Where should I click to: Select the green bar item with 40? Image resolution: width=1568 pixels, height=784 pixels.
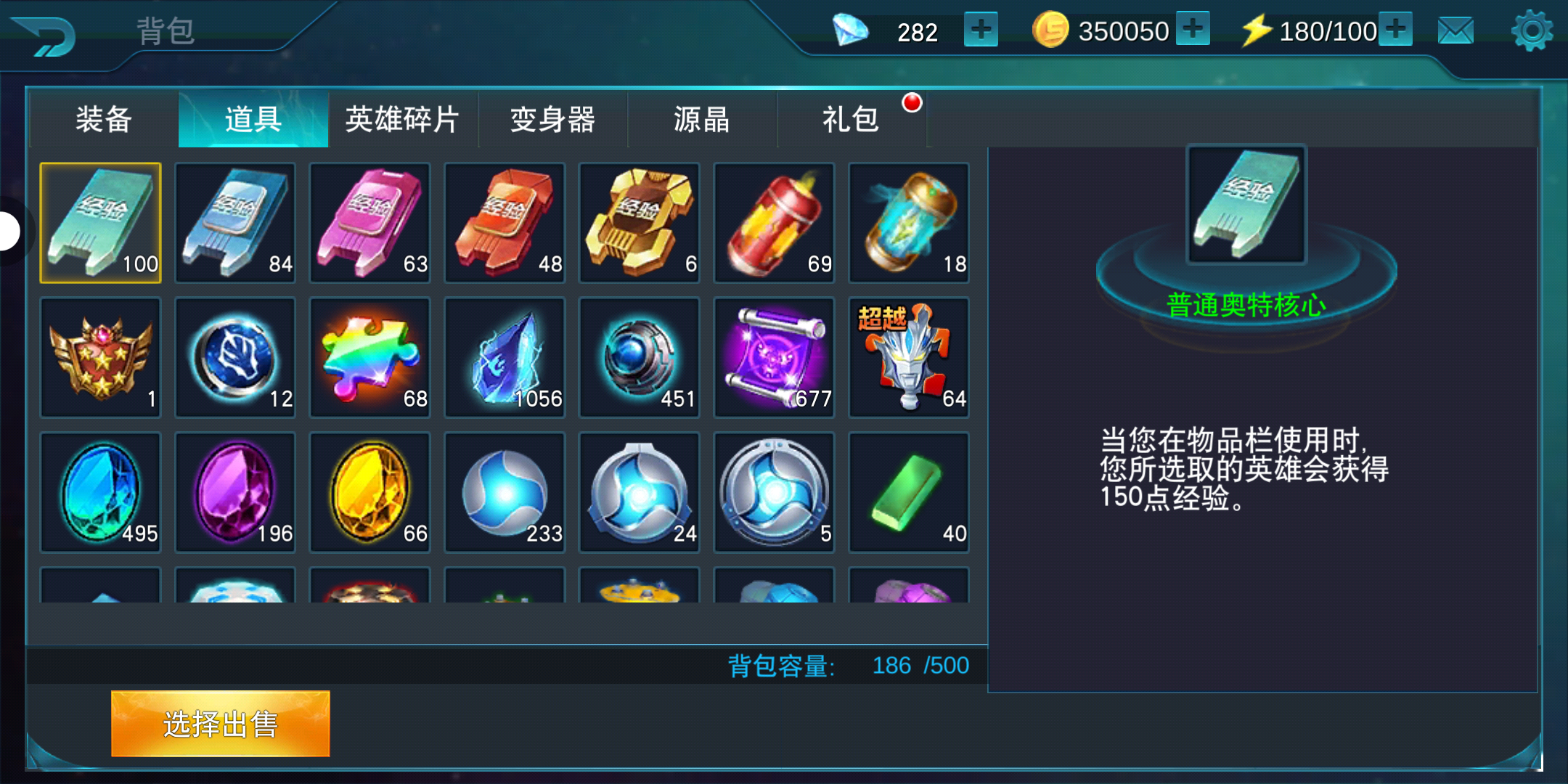point(909,492)
